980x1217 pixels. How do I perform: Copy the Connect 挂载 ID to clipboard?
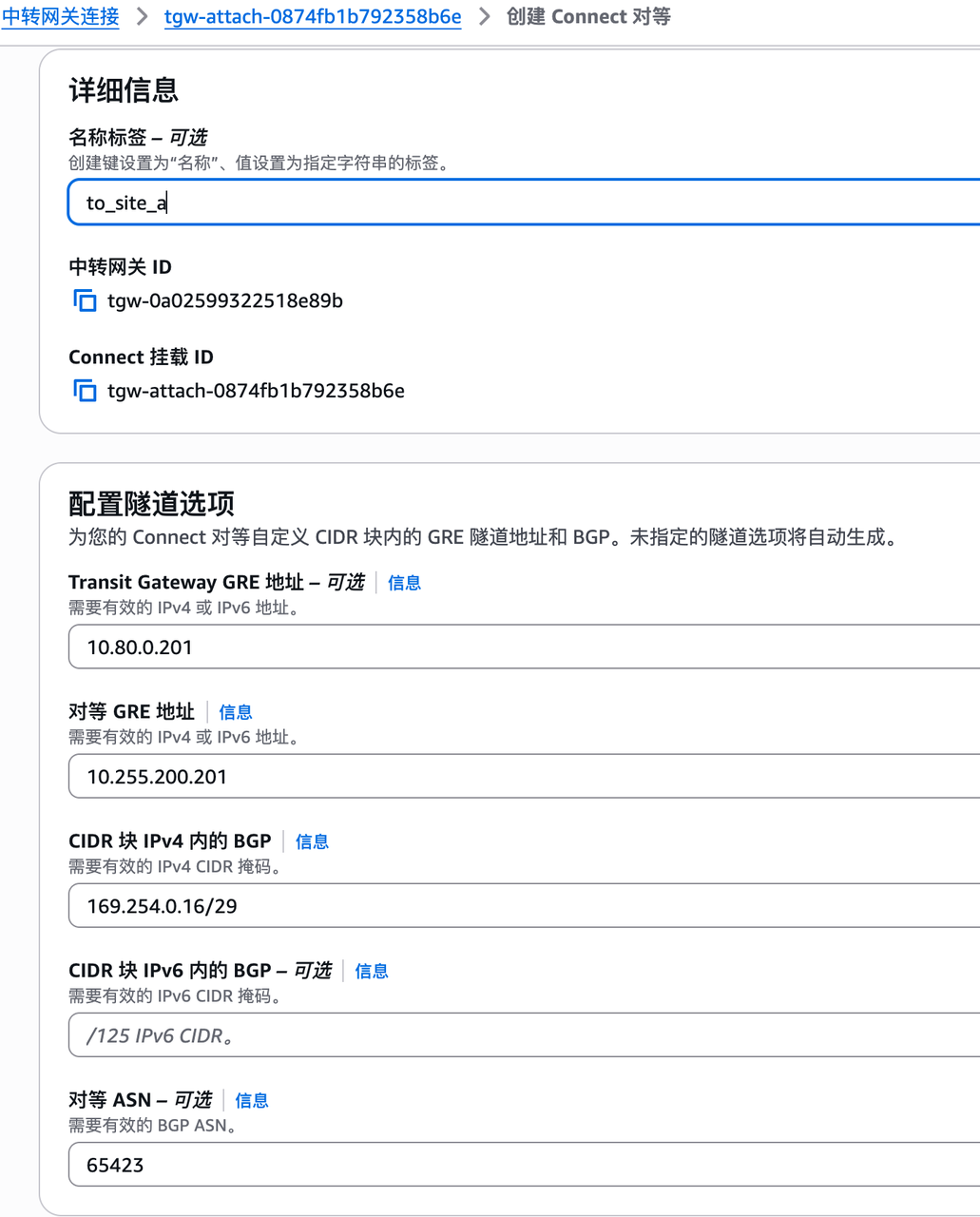coord(85,390)
